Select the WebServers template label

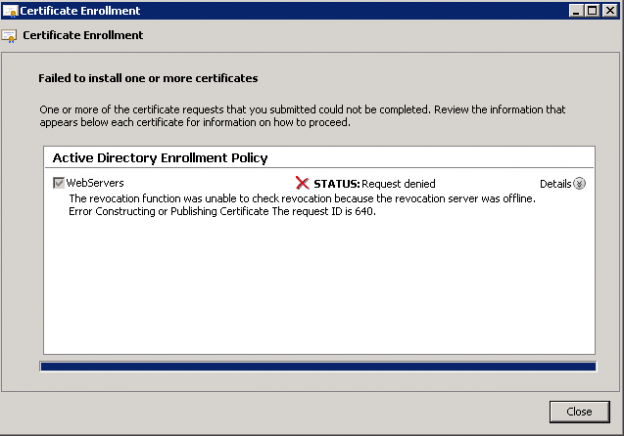coord(95,183)
